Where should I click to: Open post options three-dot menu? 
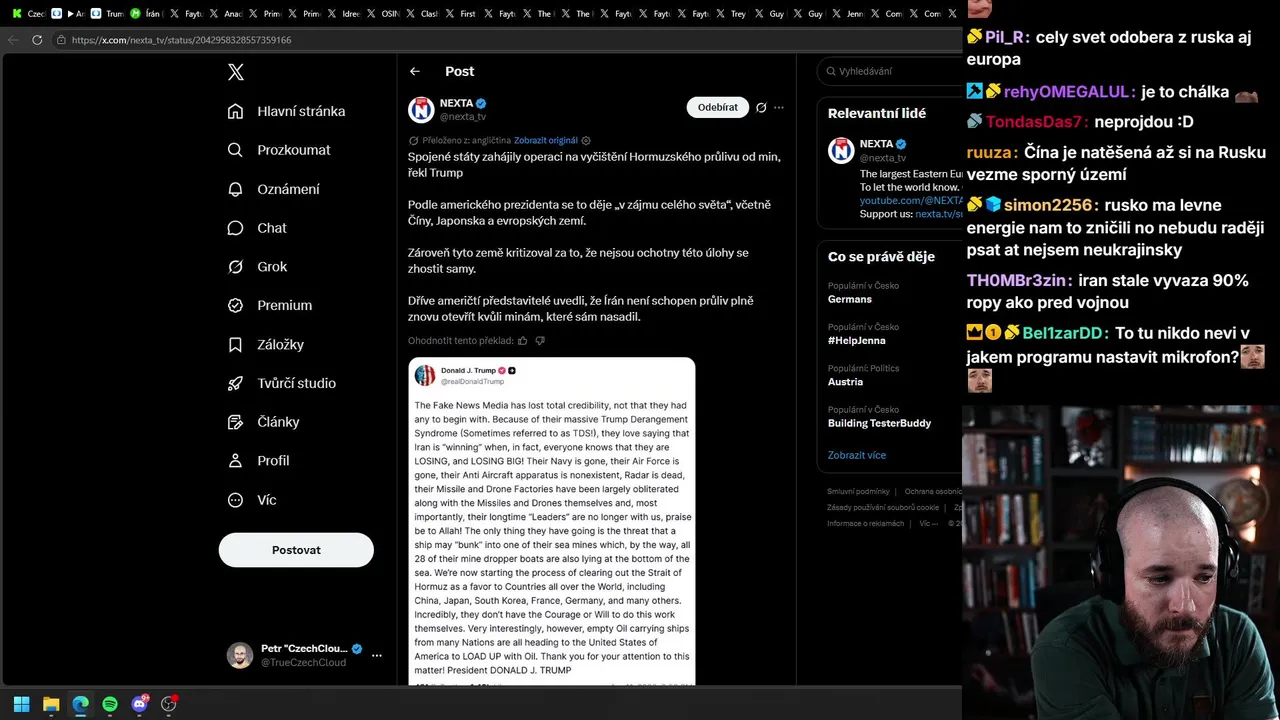coord(779,107)
